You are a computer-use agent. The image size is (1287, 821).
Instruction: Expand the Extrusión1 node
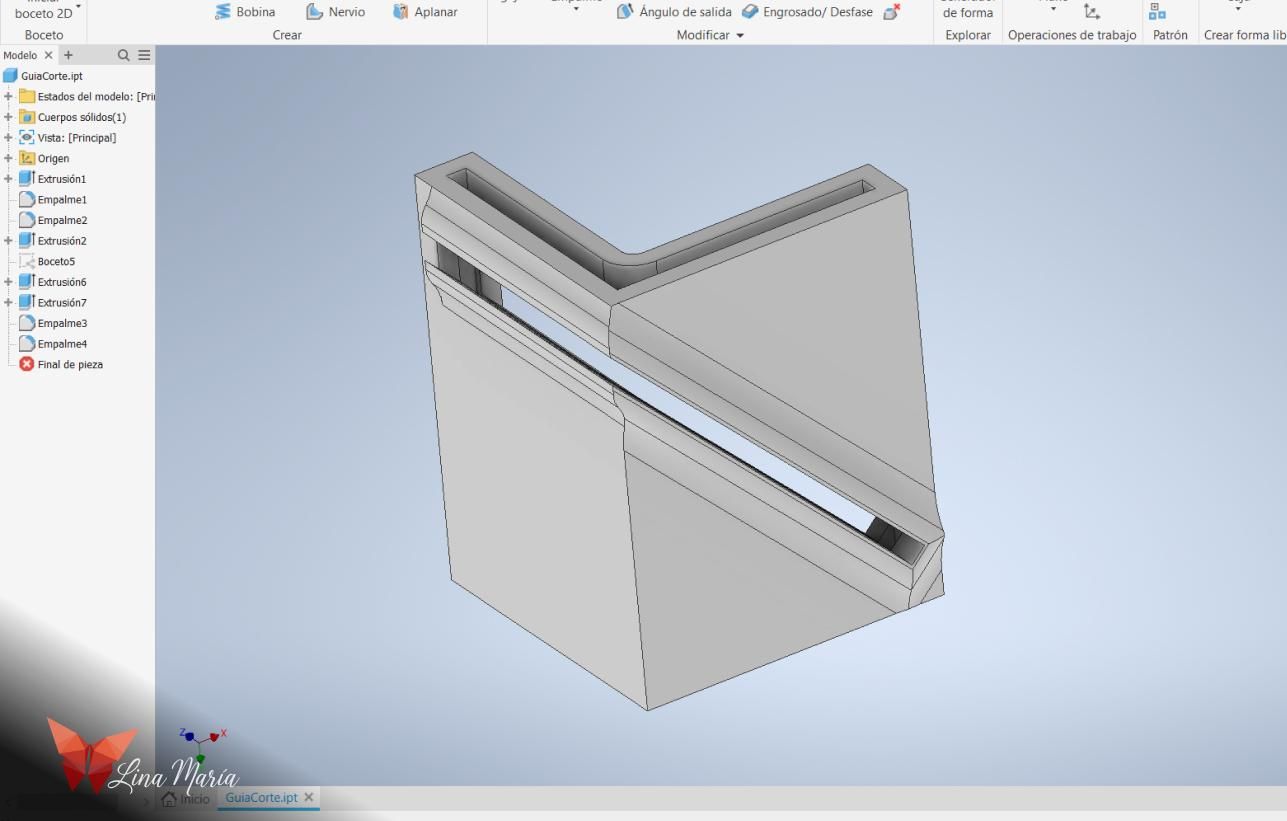(8, 179)
